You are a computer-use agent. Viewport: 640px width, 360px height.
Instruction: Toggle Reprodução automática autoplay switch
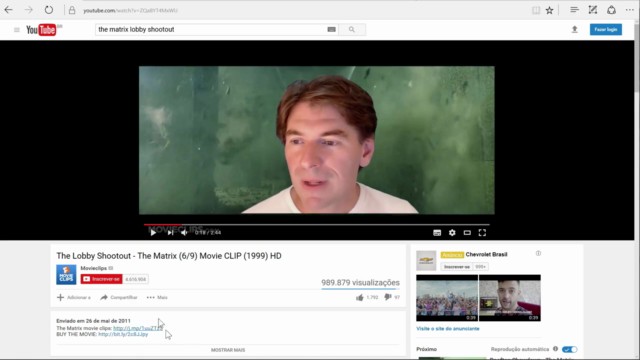(x=569, y=349)
